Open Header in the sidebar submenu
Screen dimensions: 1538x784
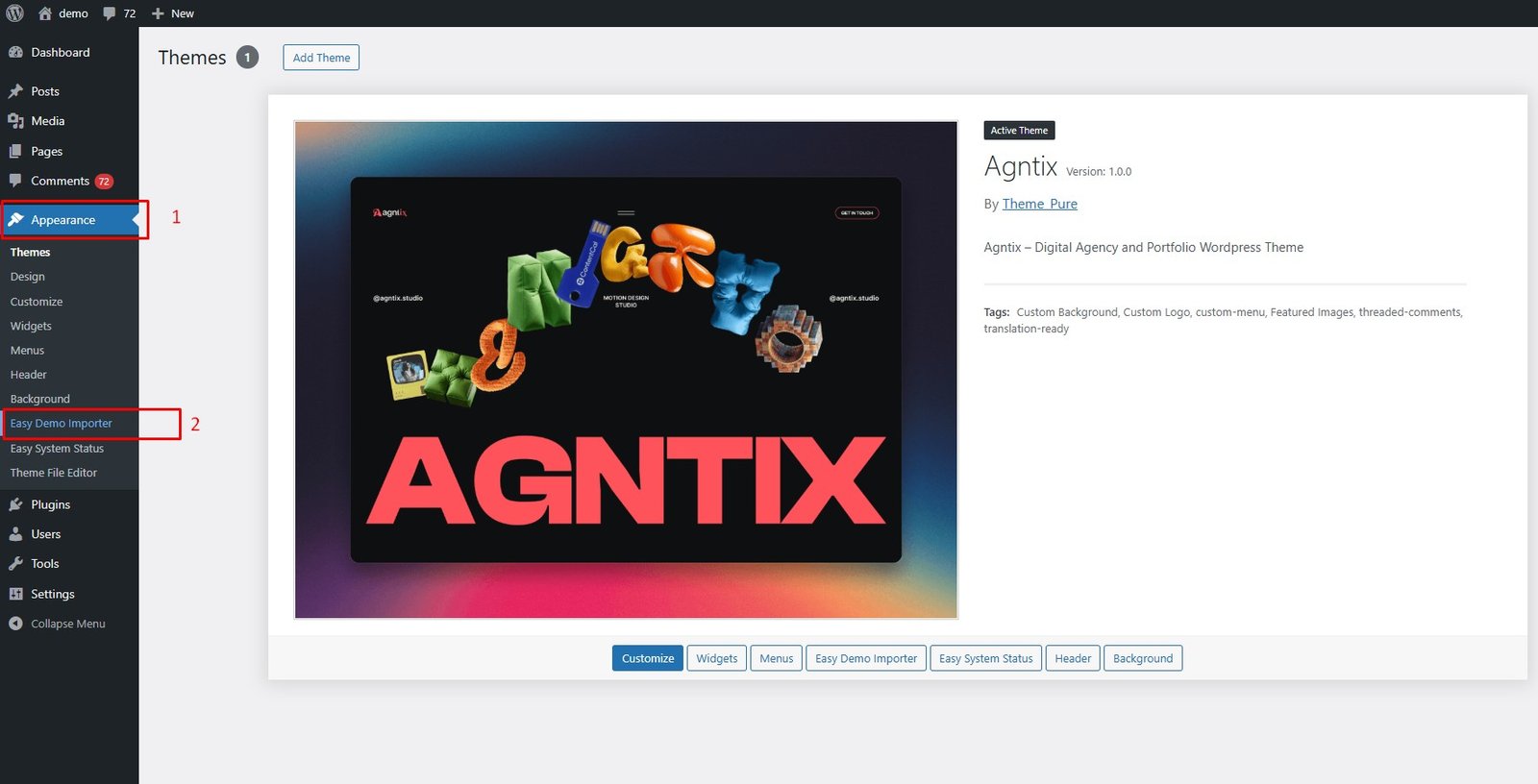tap(28, 375)
